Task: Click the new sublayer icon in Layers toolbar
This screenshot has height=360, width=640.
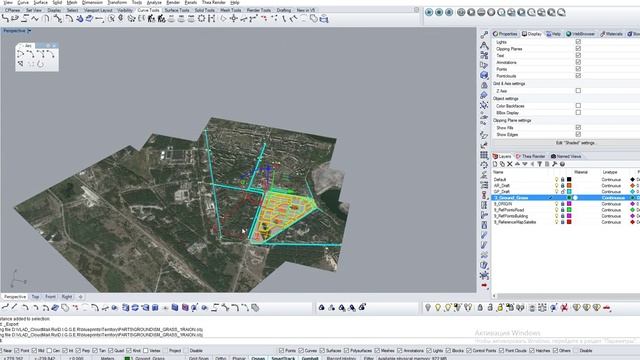Action: [502, 164]
